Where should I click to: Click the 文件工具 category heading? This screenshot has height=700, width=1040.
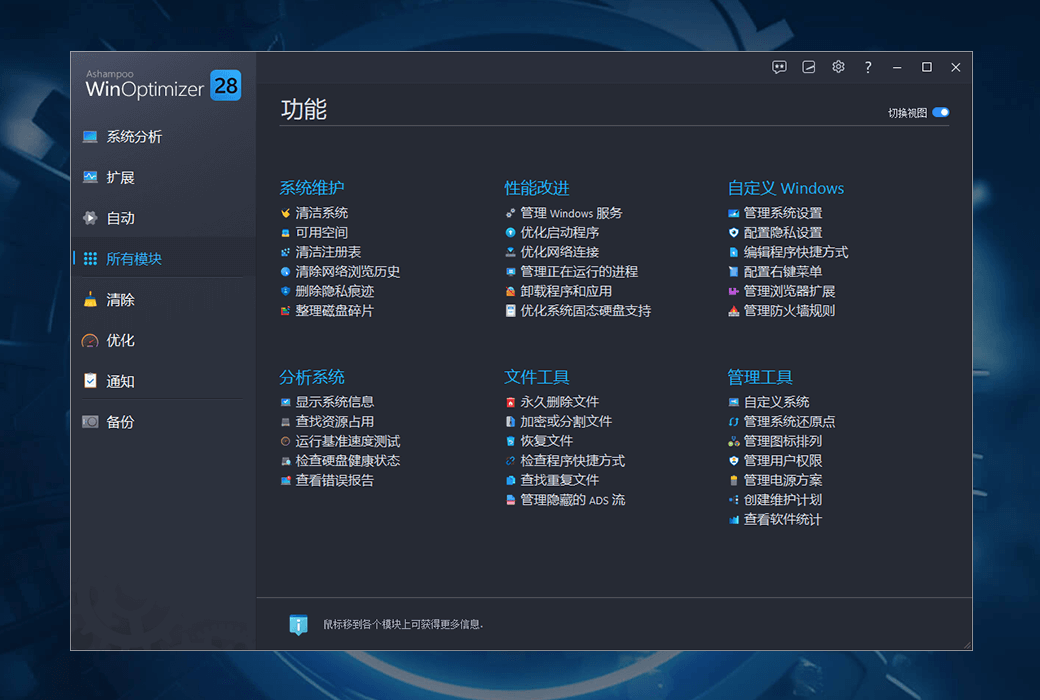tap(537, 377)
